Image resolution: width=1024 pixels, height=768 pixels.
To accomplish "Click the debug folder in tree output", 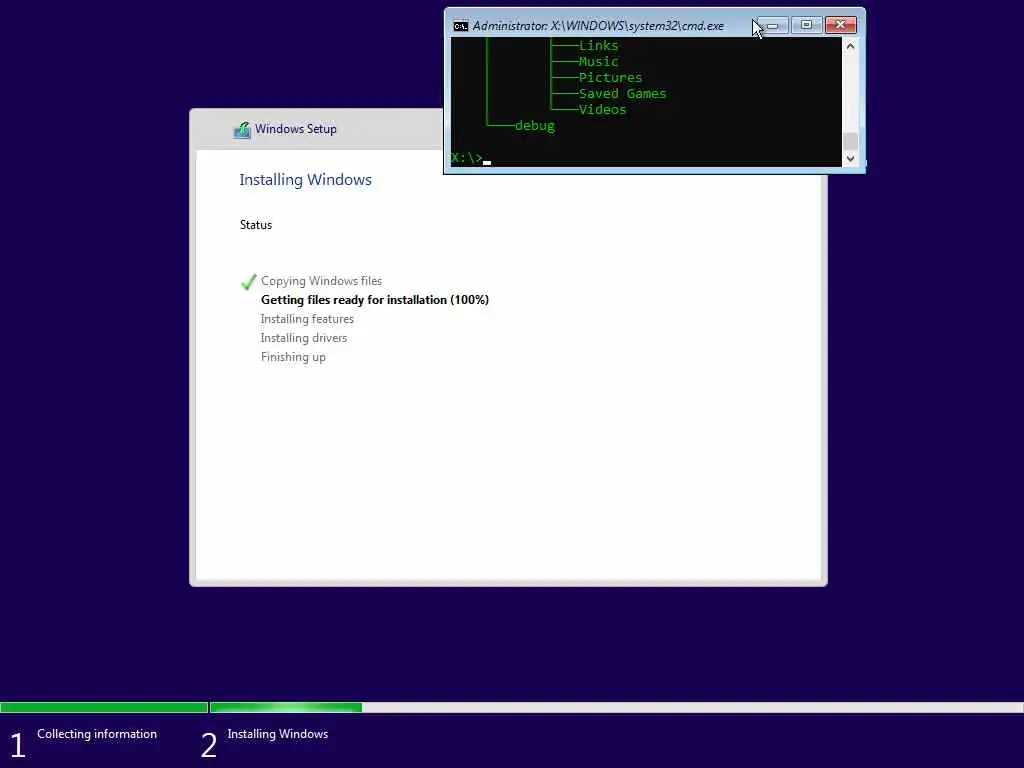I will tap(535, 125).
